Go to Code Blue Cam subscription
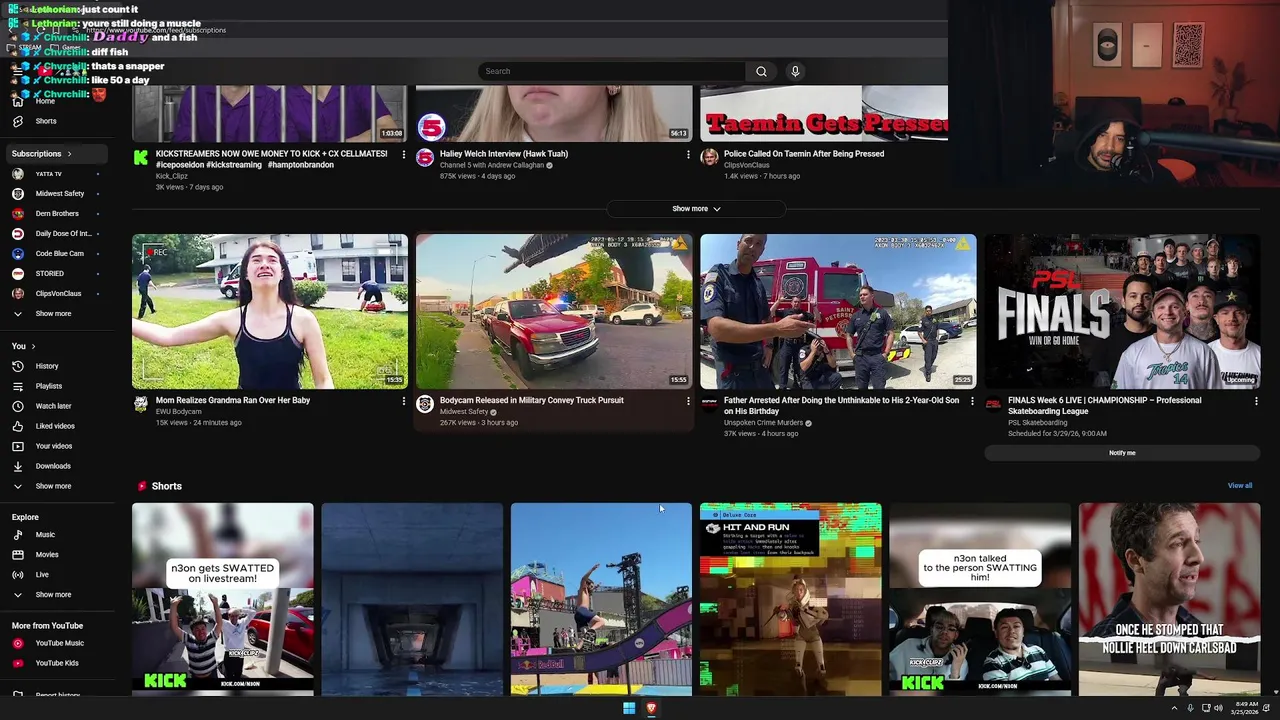The image size is (1280, 720). tap(60, 254)
